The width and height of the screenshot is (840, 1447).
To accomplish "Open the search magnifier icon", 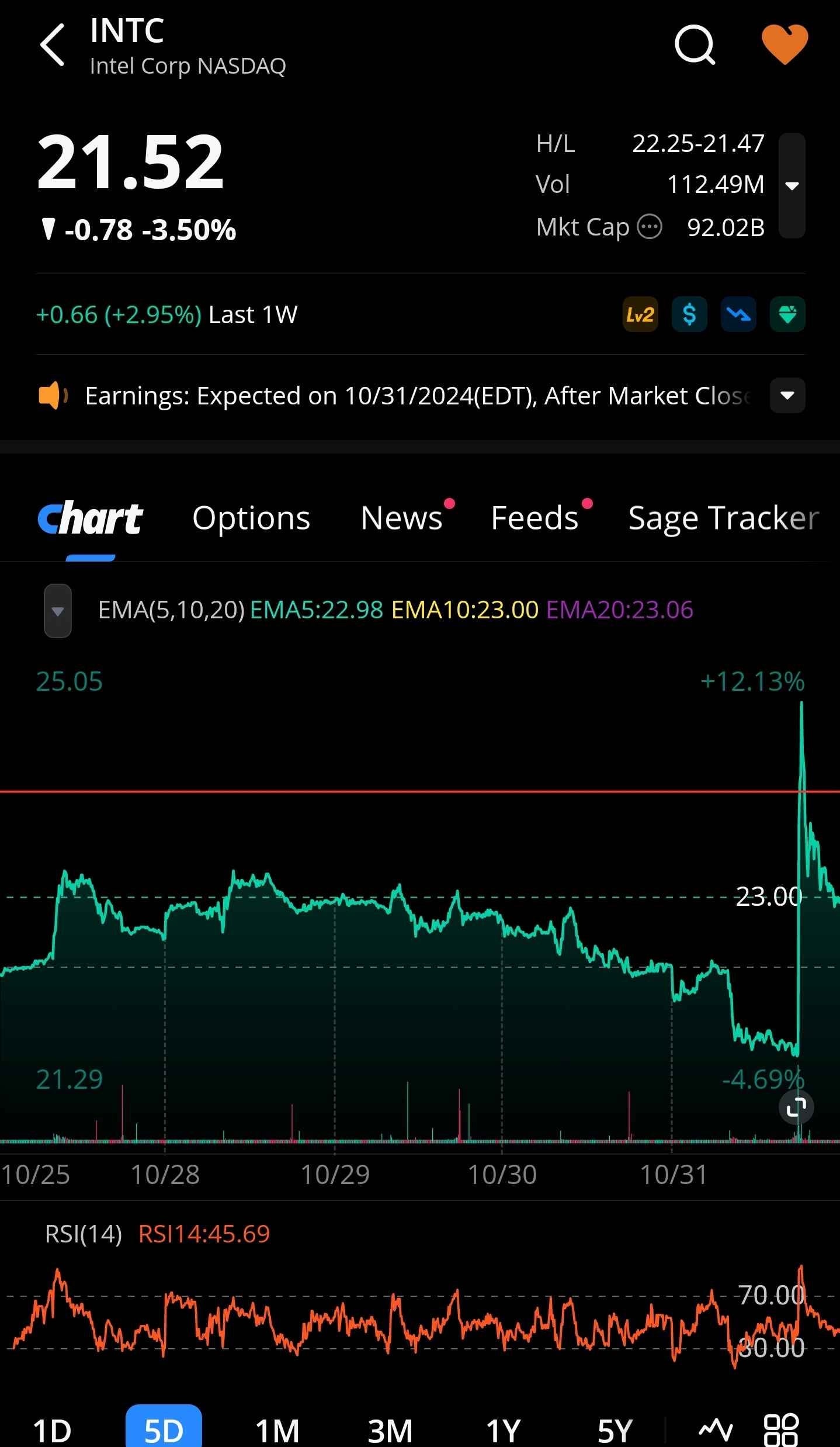I will (x=695, y=44).
